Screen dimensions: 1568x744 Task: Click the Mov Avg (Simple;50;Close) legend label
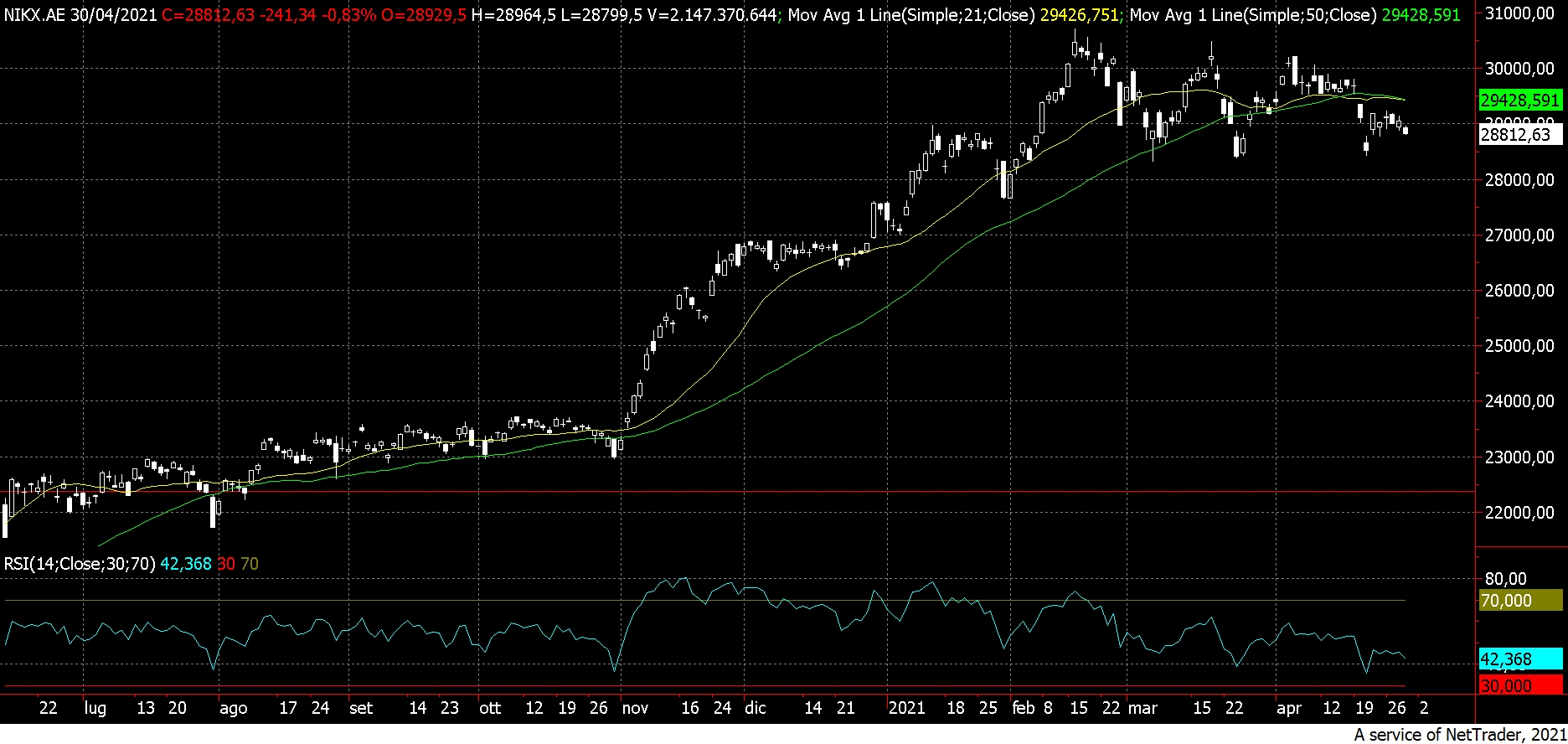coord(1253,16)
